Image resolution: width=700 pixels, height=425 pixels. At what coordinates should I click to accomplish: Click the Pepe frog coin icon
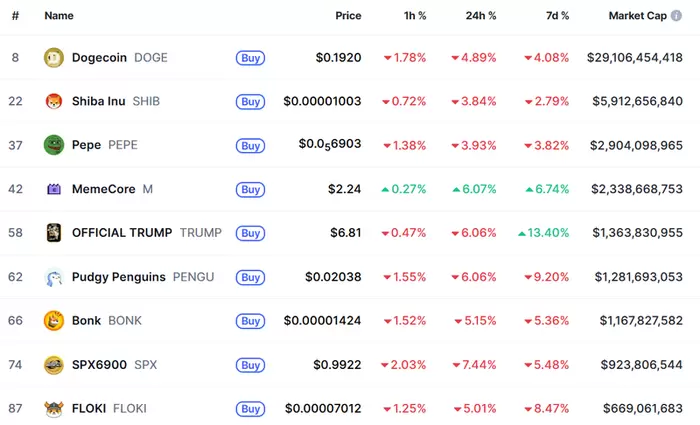click(53, 145)
